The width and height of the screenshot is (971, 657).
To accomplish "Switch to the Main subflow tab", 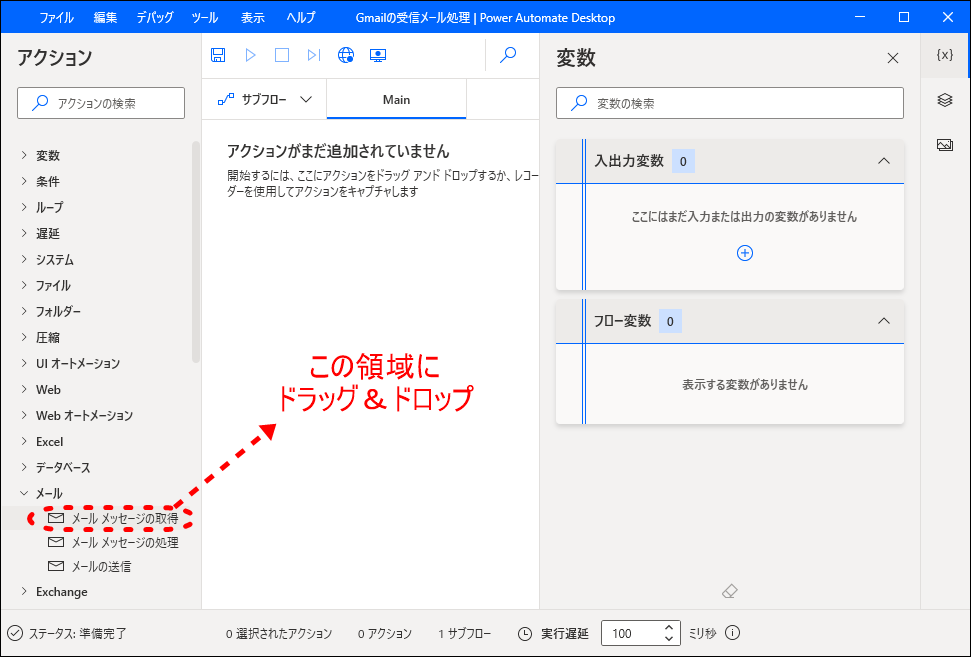I will point(396,100).
